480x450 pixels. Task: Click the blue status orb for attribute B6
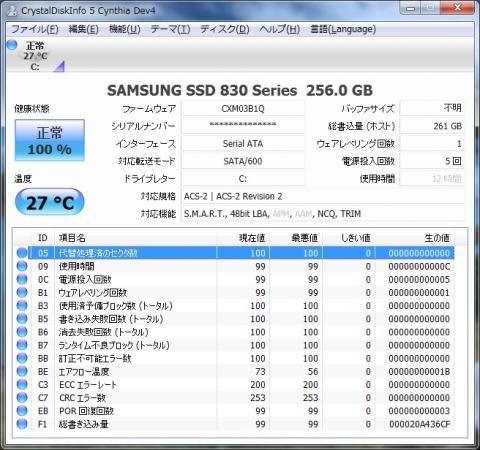[x=22, y=332]
